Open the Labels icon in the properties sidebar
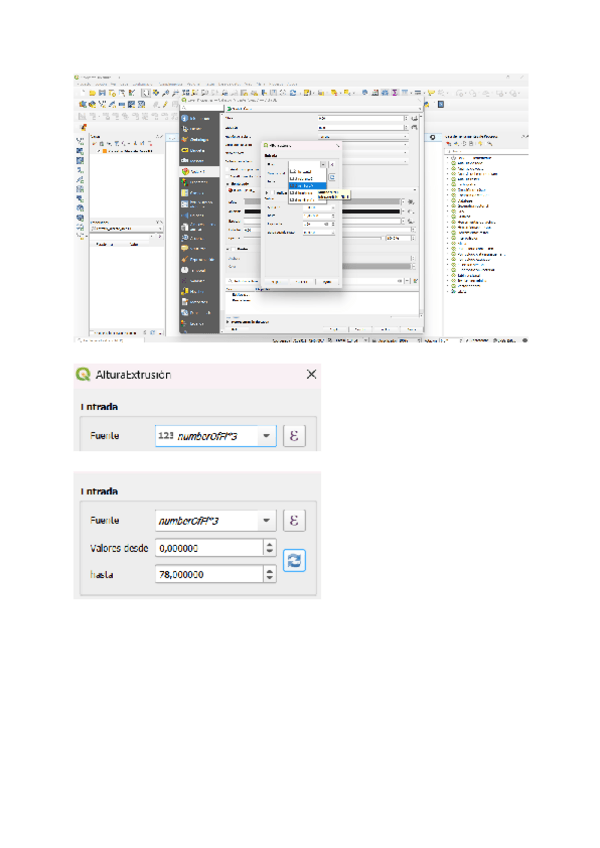 186,150
